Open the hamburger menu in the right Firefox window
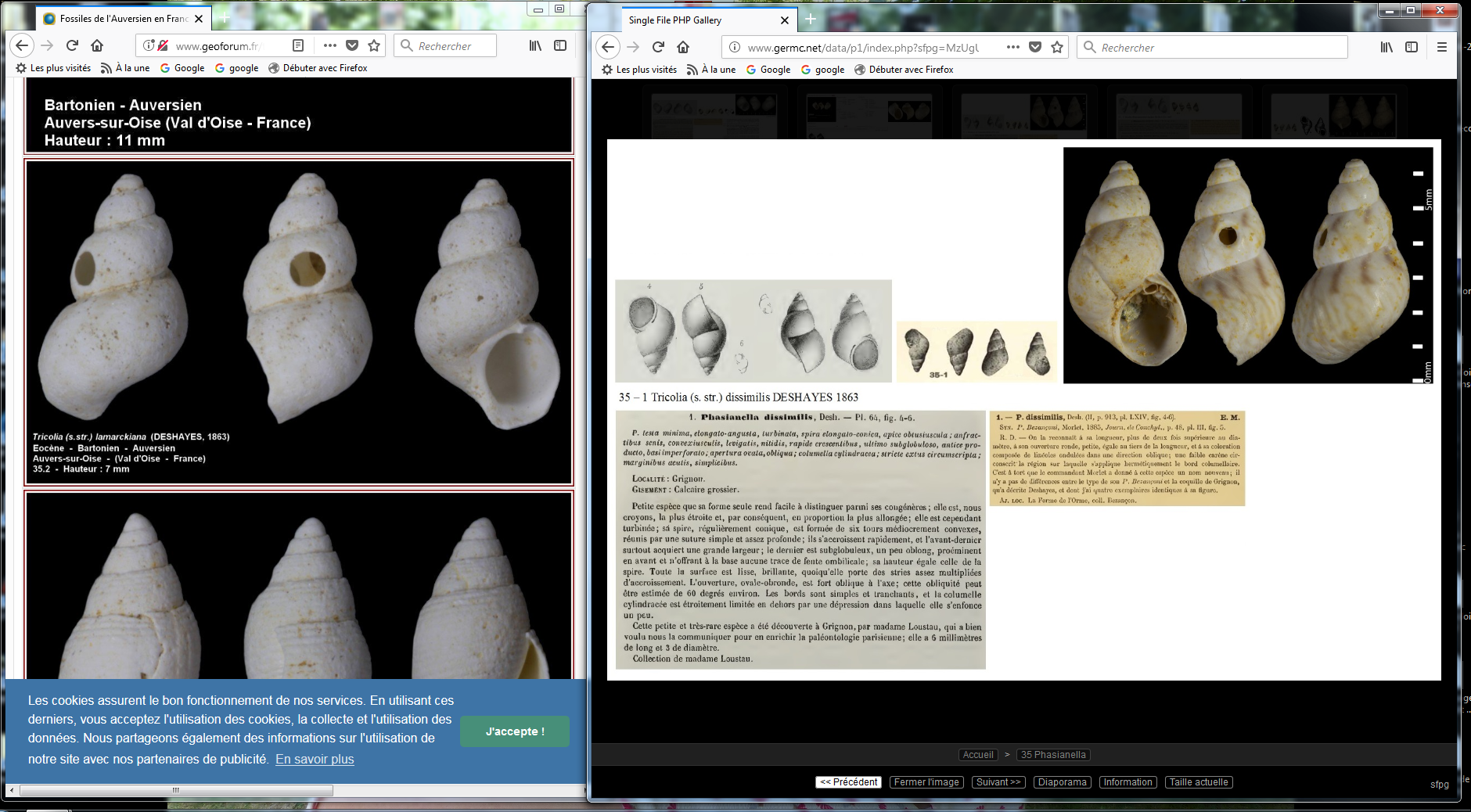This screenshot has height=812, width=1471. click(1441, 47)
